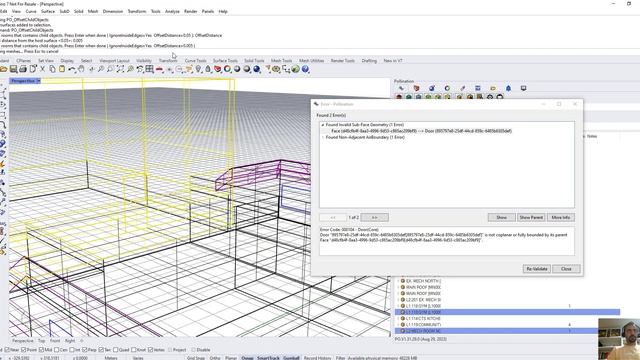Select the Face --> Door error row
The width and height of the screenshot is (640, 360).
coord(421,131)
